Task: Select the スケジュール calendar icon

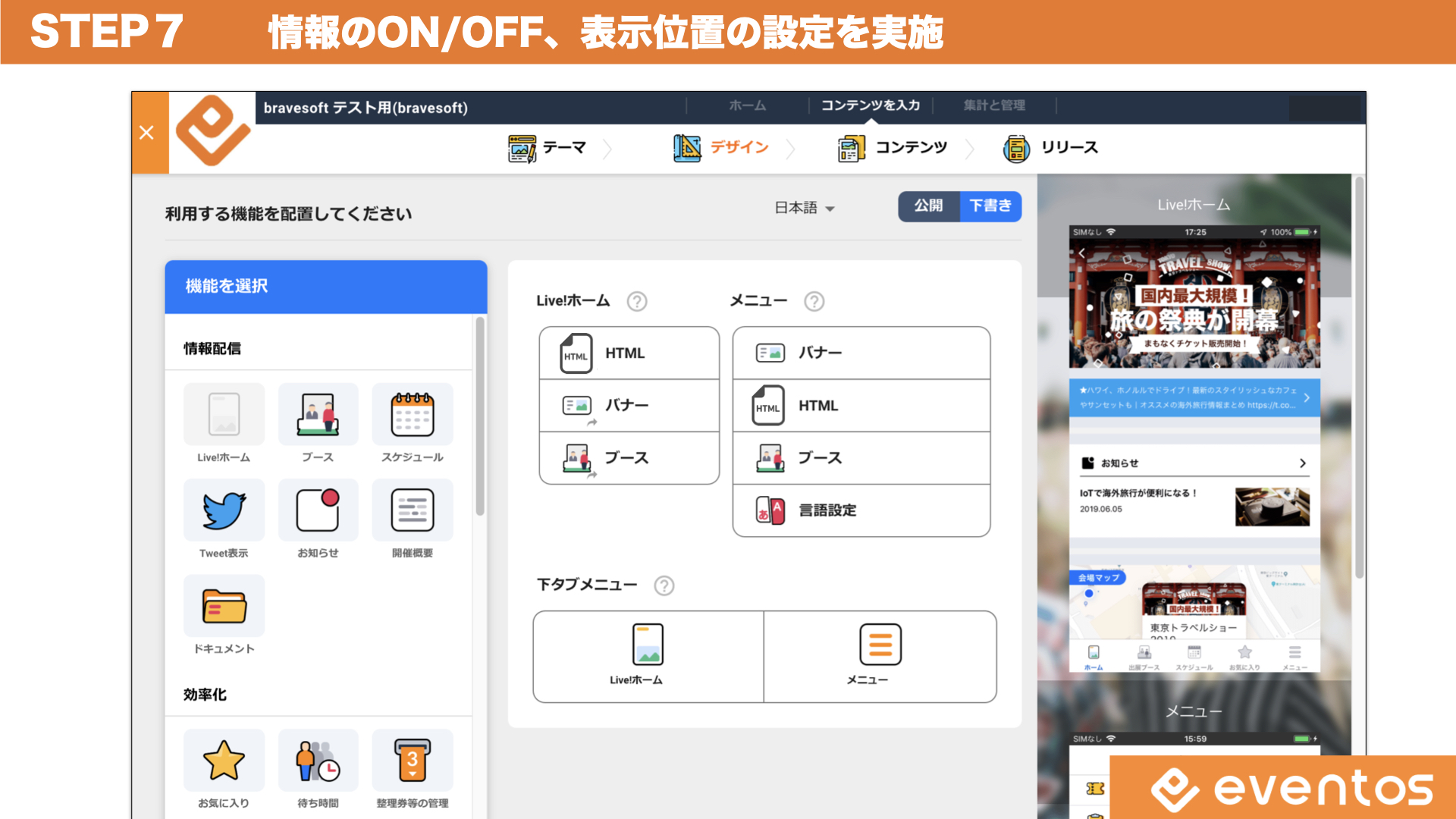Action: click(413, 414)
